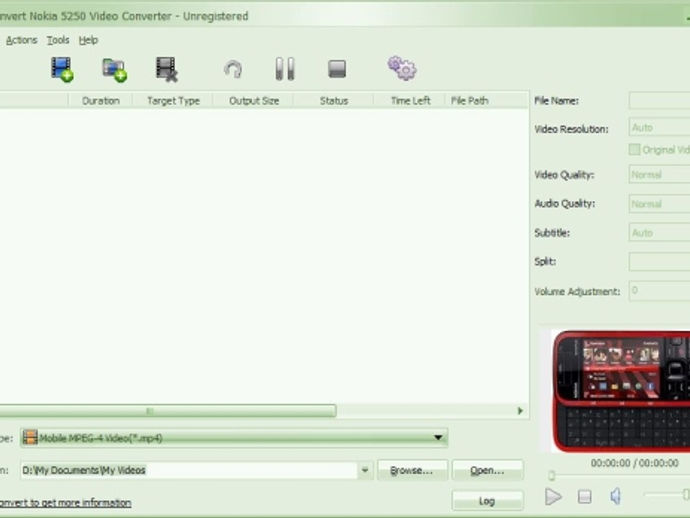The width and height of the screenshot is (690, 518).
Task: Click the Split field
Action: [660, 261]
